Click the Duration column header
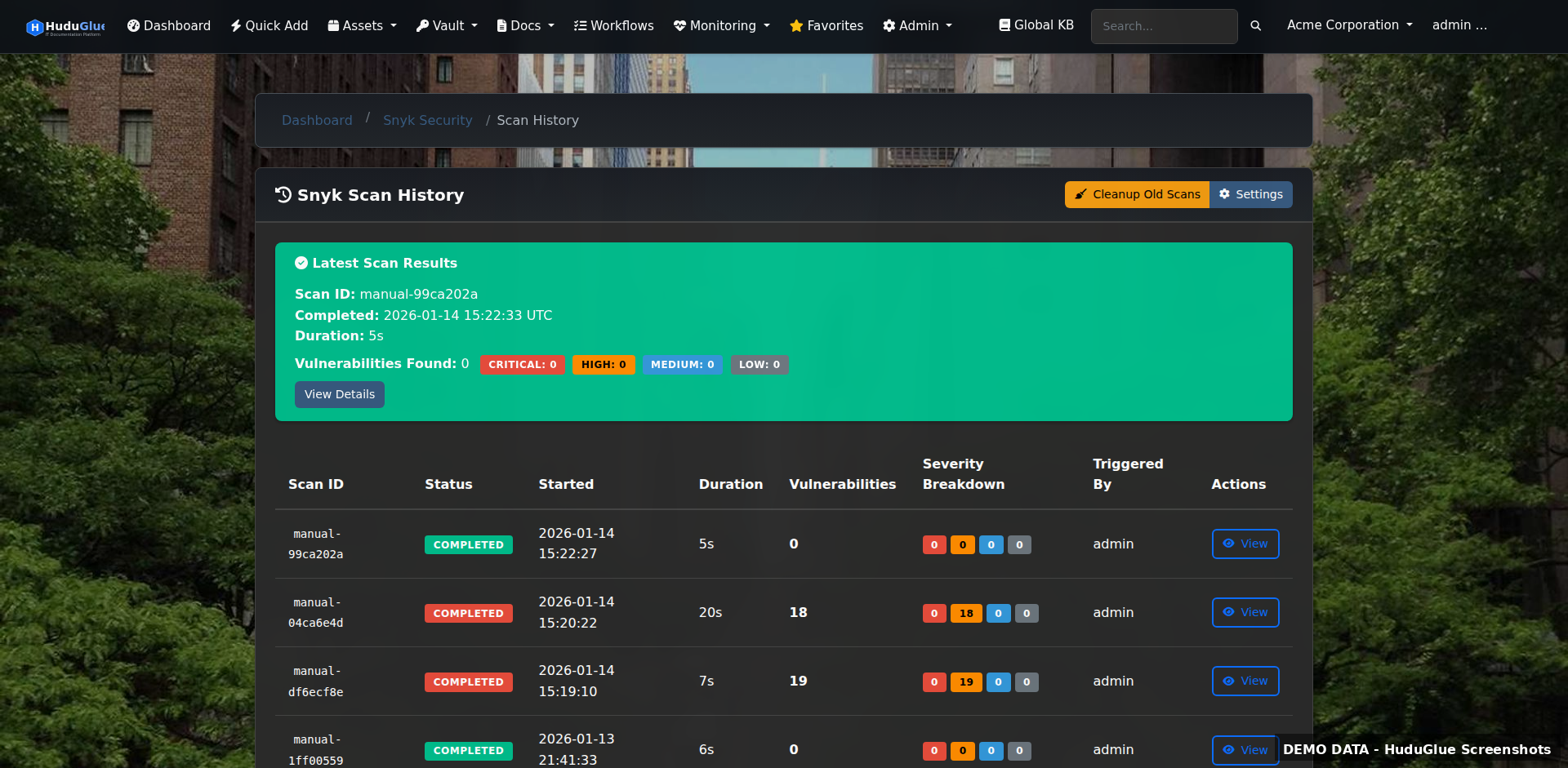 pos(731,485)
